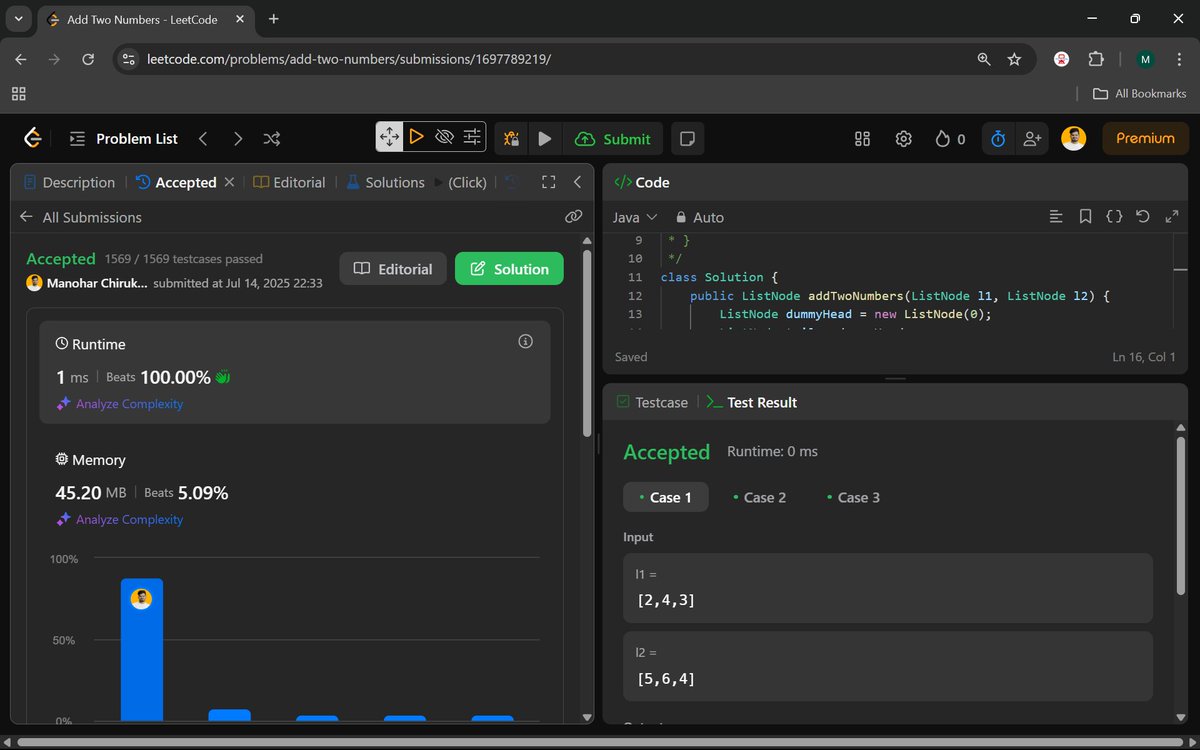Submit the solution
1200x750 pixels.
click(613, 139)
